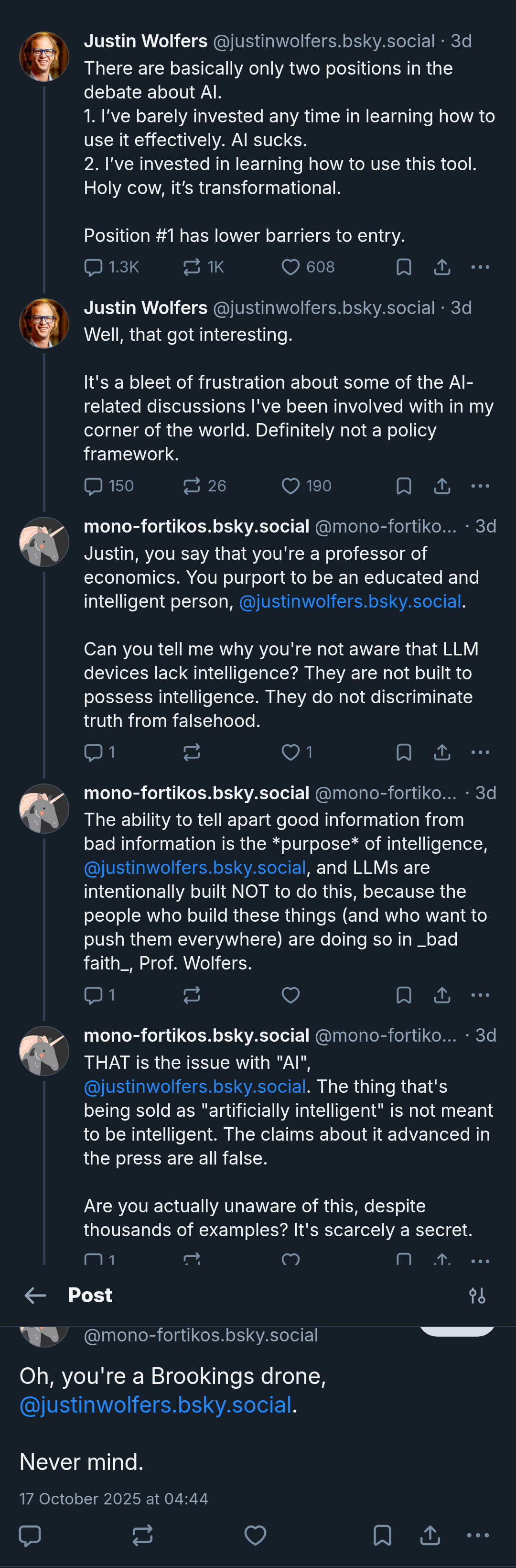Open thread view settings icon in Post header
This screenshot has height=1568, width=516.
[478, 1296]
